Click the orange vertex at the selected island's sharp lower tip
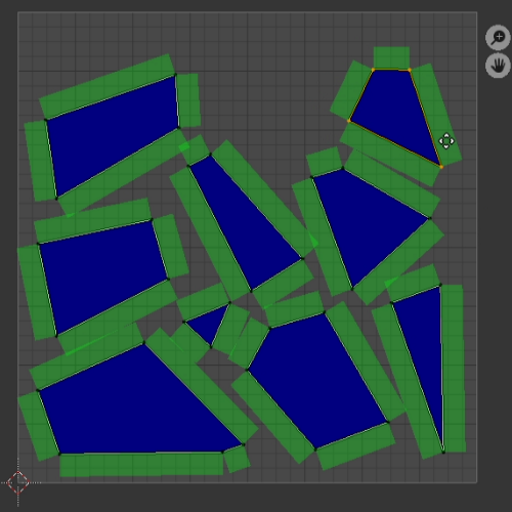 coord(442,167)
